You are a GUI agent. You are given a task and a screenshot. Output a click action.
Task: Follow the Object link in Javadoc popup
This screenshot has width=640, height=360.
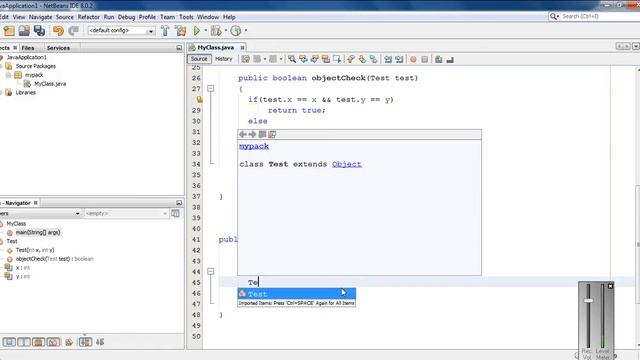point(347,164)
